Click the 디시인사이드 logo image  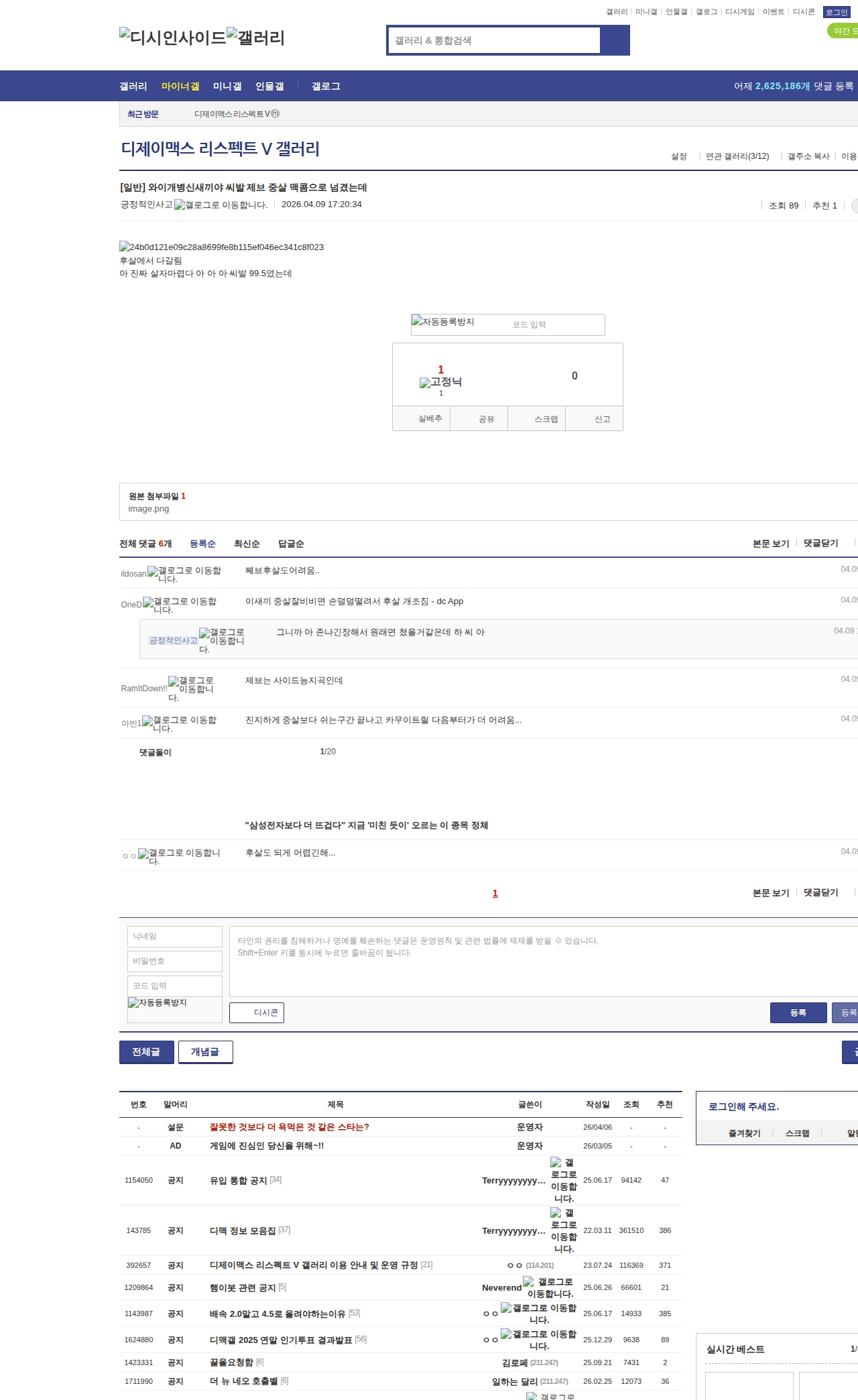click(172, 38)
